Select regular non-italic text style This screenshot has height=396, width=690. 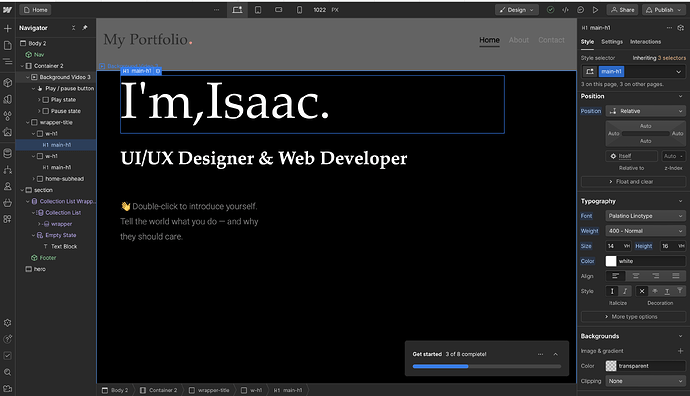tap(612, 291)
